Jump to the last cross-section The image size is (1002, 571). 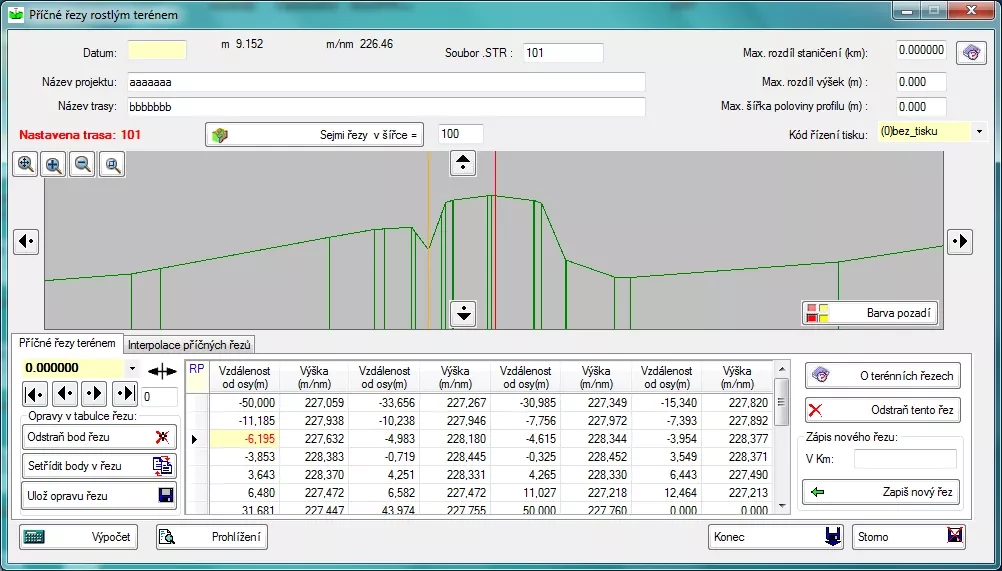click(125, 393)
